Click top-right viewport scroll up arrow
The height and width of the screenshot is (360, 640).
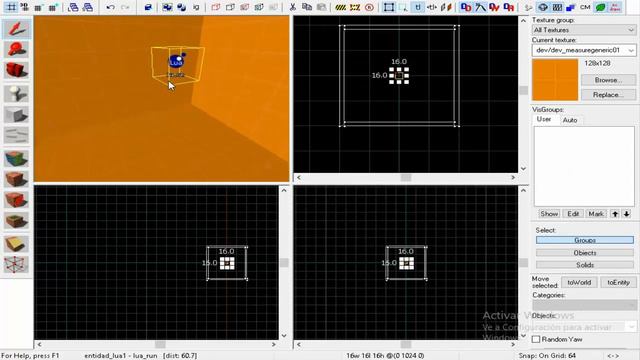[523, 20]
